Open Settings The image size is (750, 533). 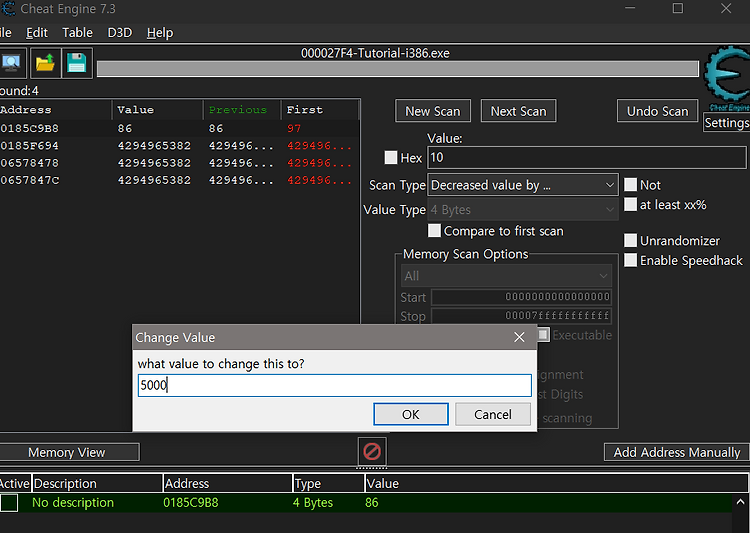(727, 122)
